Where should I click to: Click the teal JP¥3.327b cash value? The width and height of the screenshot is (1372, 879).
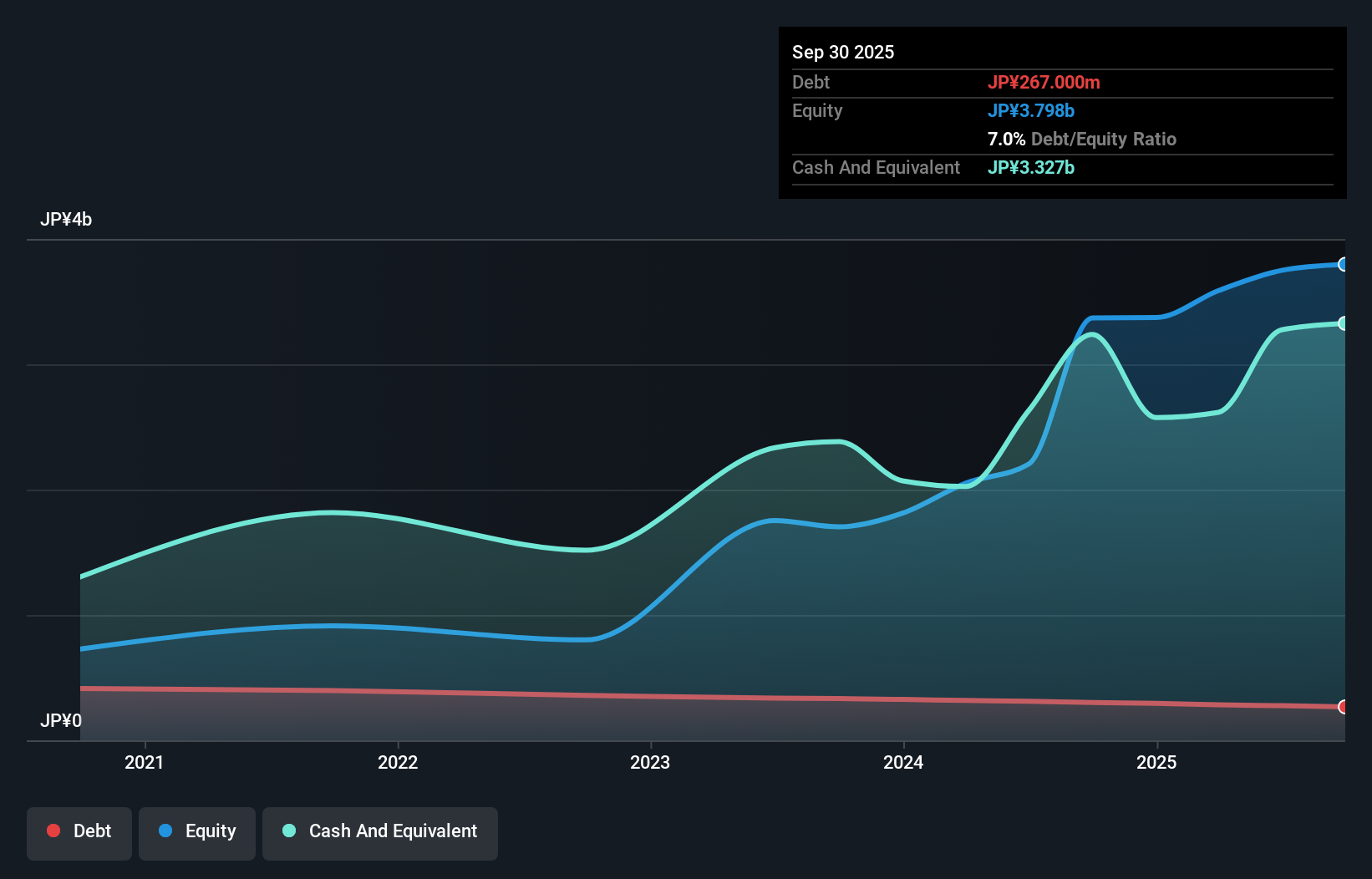point(1031,167)
